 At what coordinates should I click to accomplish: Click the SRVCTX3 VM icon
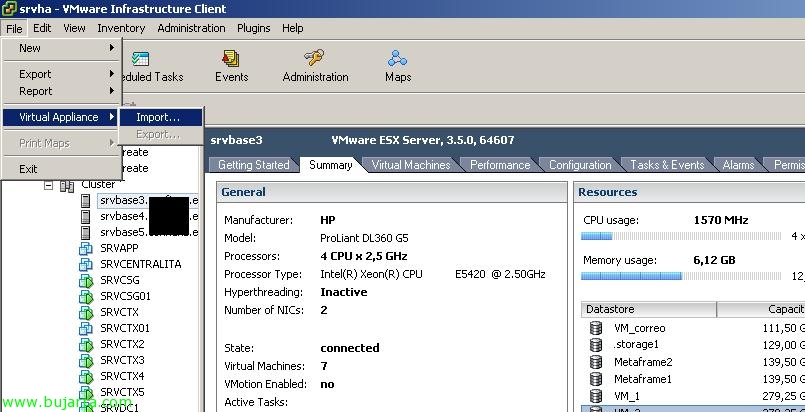click(x=86, y=361)
